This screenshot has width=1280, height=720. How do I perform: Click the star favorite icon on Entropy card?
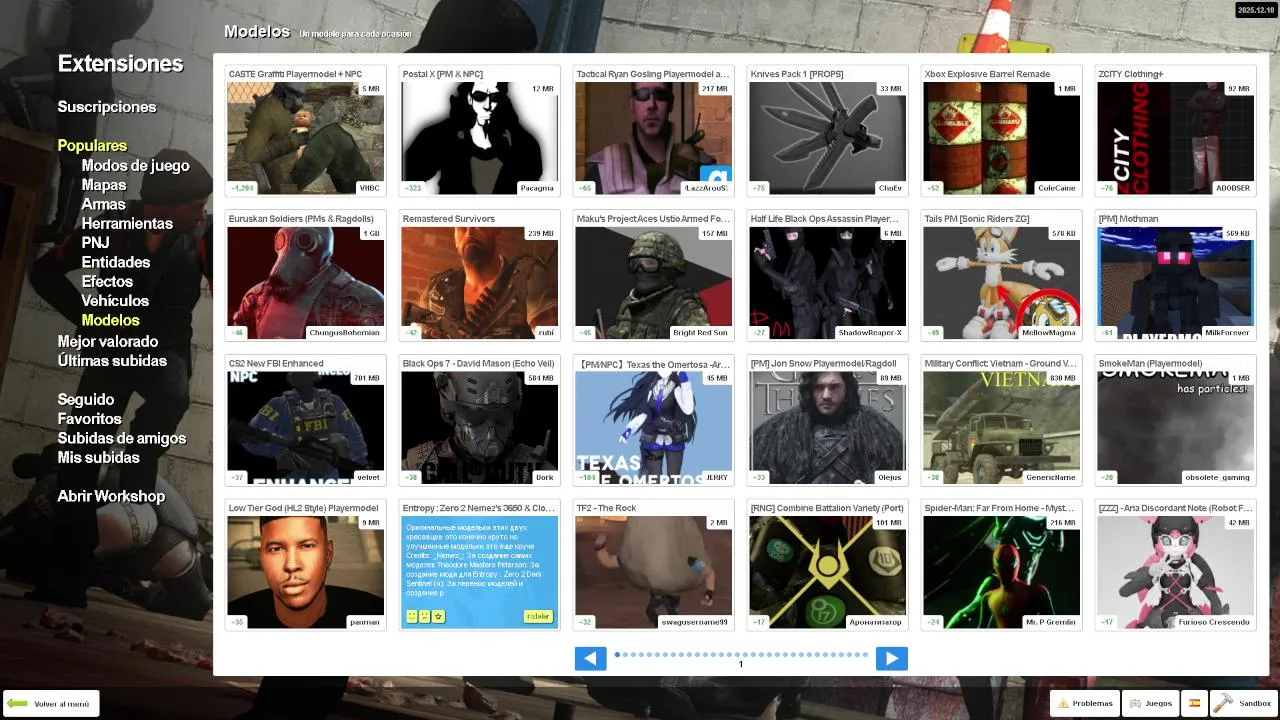438,616
